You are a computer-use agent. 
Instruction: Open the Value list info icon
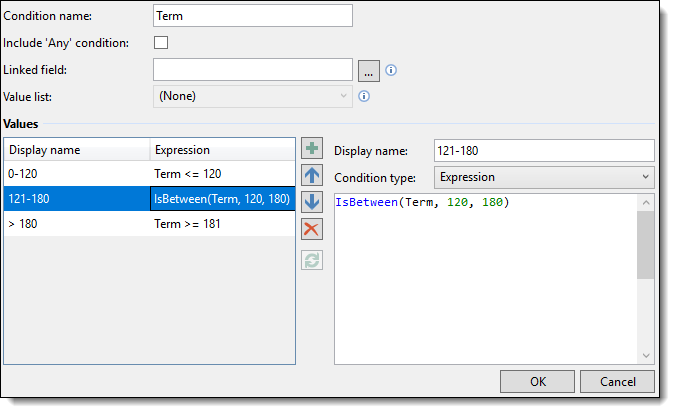(x=364, y=96)
